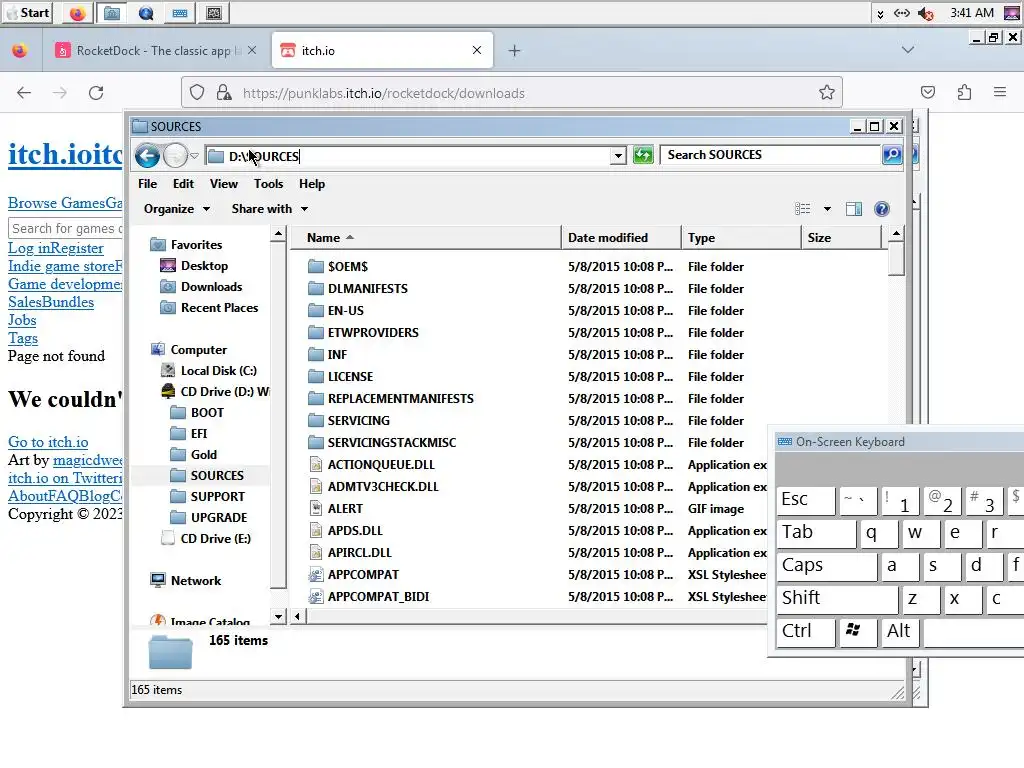Open the list all tabs chevron in Firefox
Viewport: 1024px width, 768px height.
coord(908,50)
